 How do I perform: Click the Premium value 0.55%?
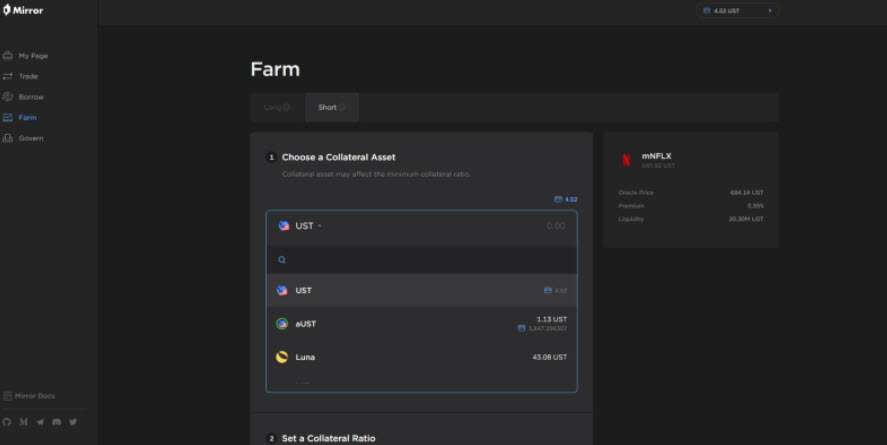[x=755, y=206]
